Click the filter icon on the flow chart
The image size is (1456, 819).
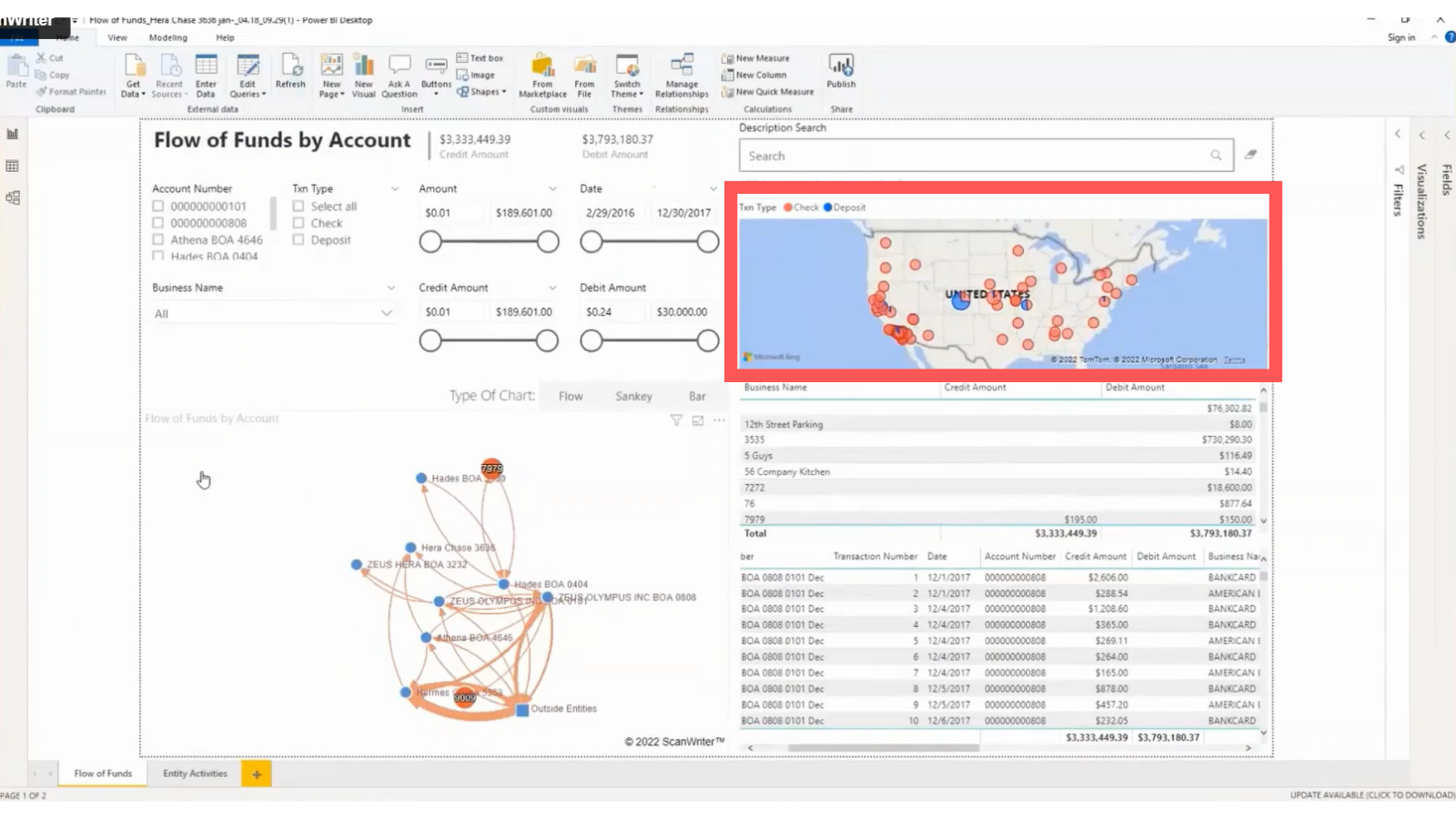[x=676, y=420]
